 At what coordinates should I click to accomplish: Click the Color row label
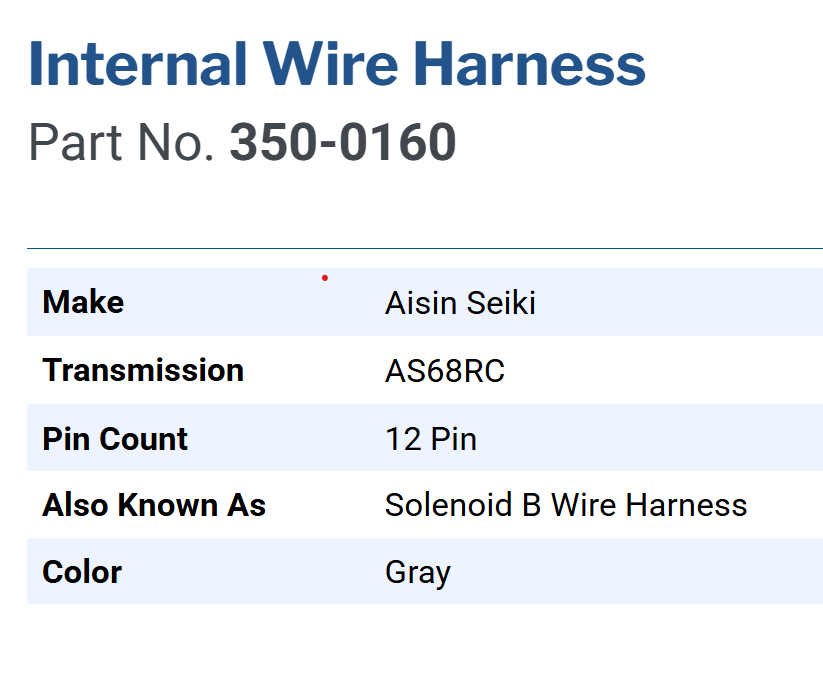82,572
